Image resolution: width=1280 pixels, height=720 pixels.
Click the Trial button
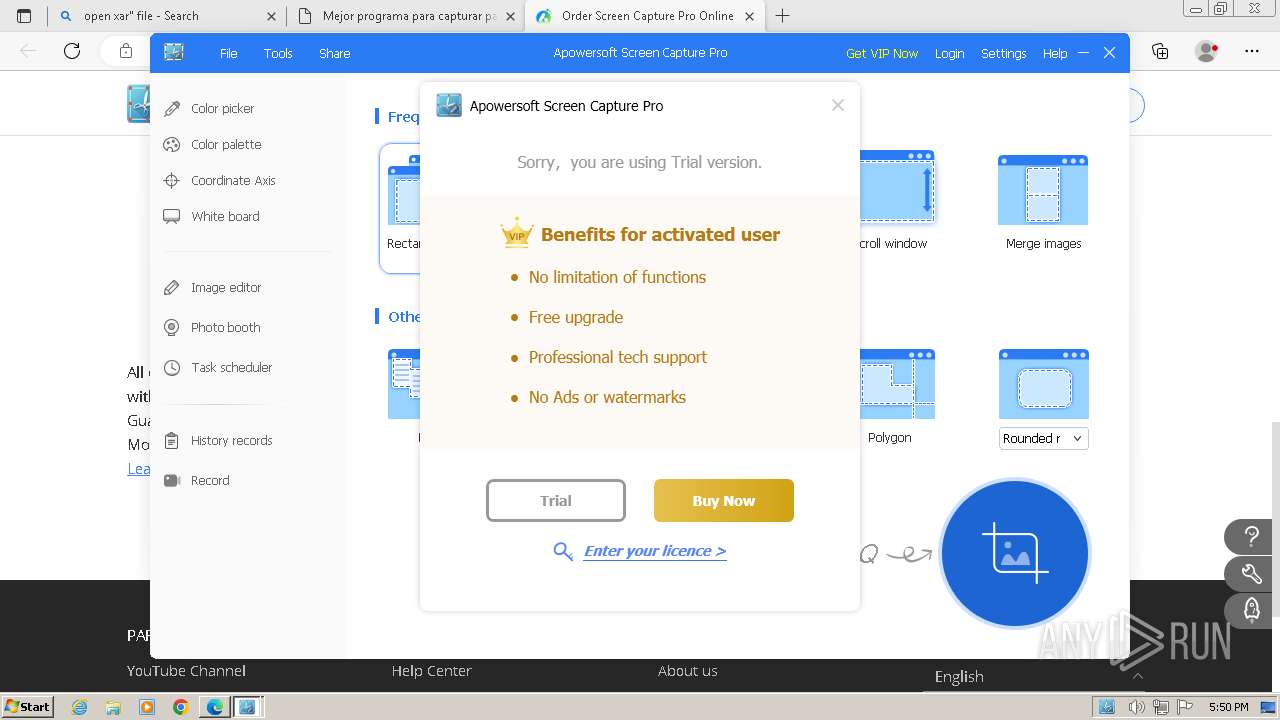click(x=556, y=501)
